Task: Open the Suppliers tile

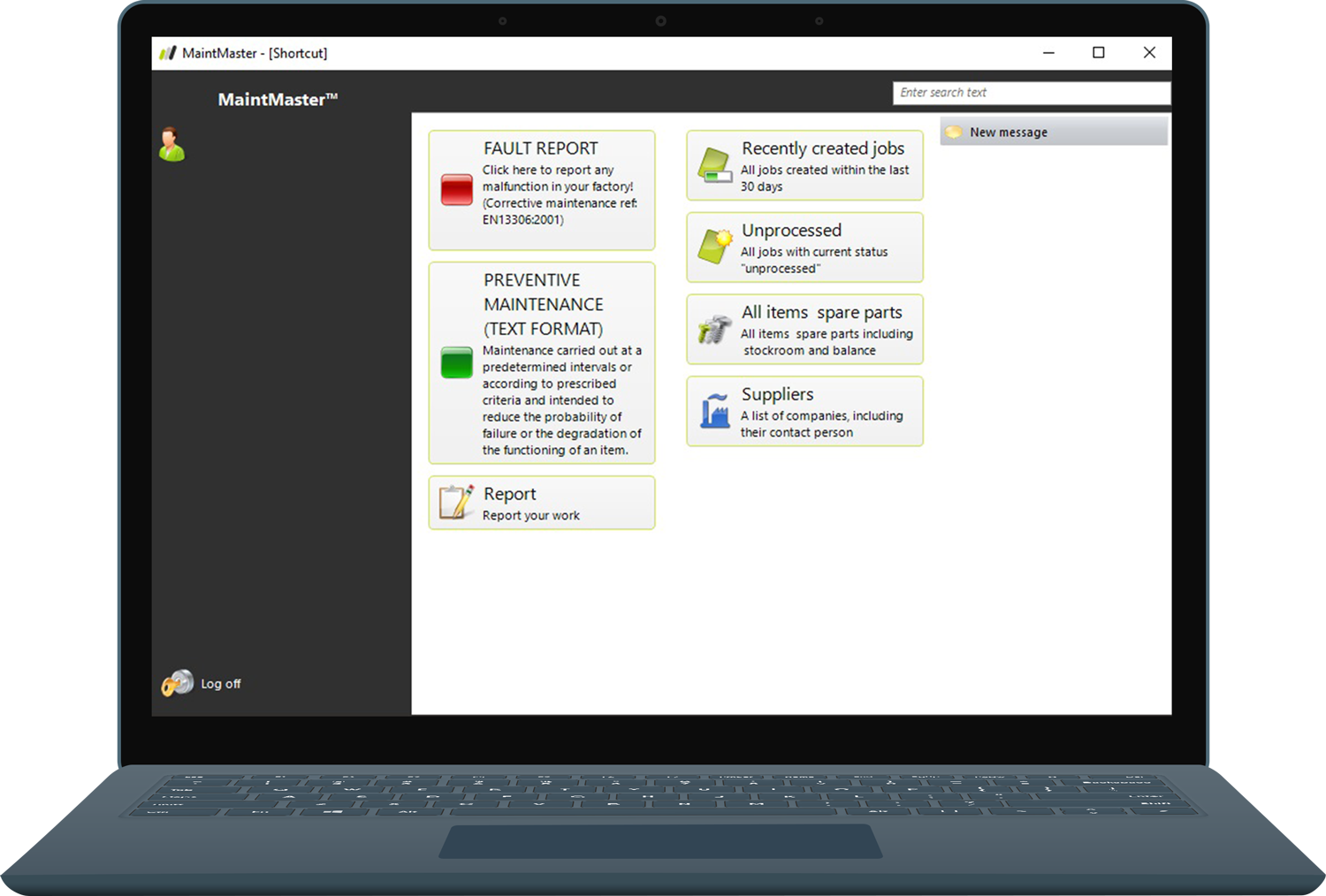Action: click(804, 412)
